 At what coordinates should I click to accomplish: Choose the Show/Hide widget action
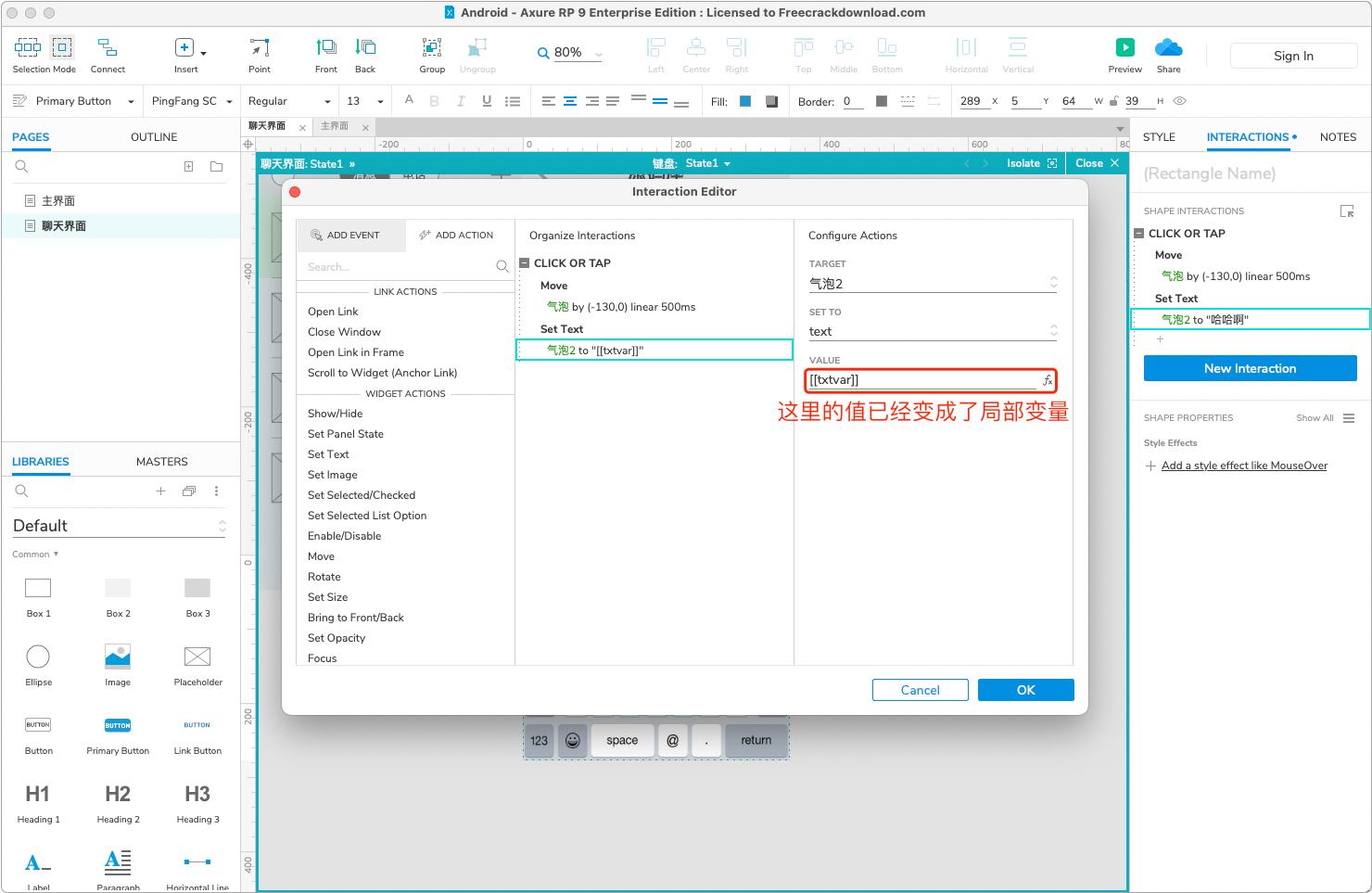coord(336,414)
